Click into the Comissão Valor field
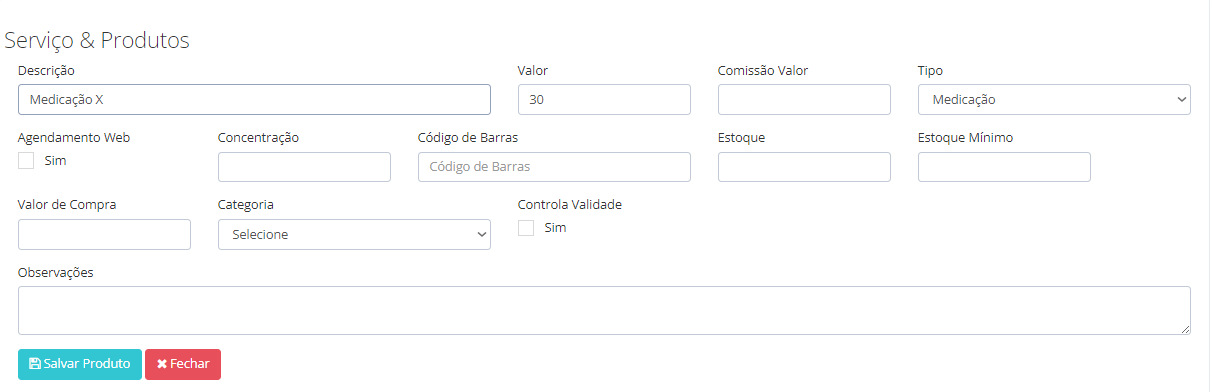 (804, 99)
